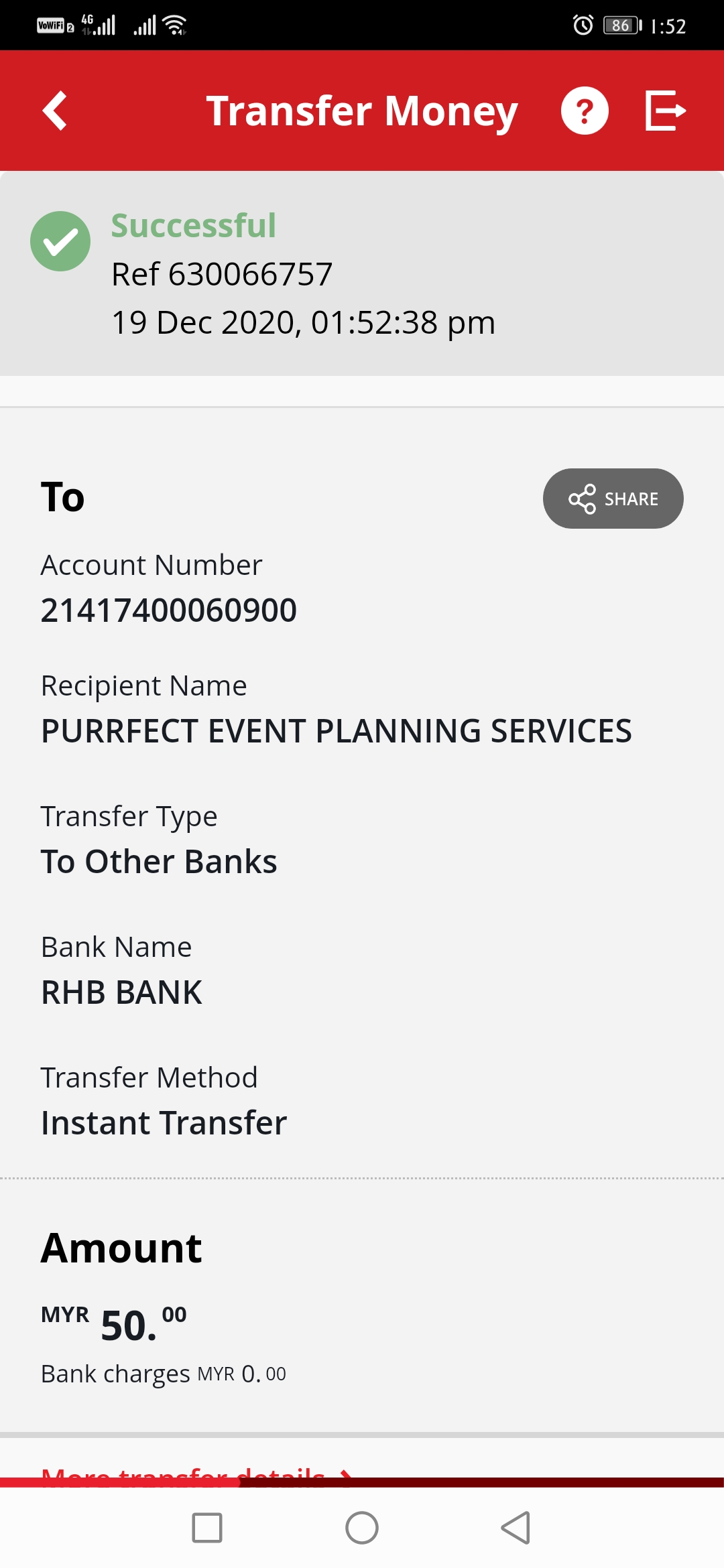Tap the Instant Transfer method value

click(164, 1123)
